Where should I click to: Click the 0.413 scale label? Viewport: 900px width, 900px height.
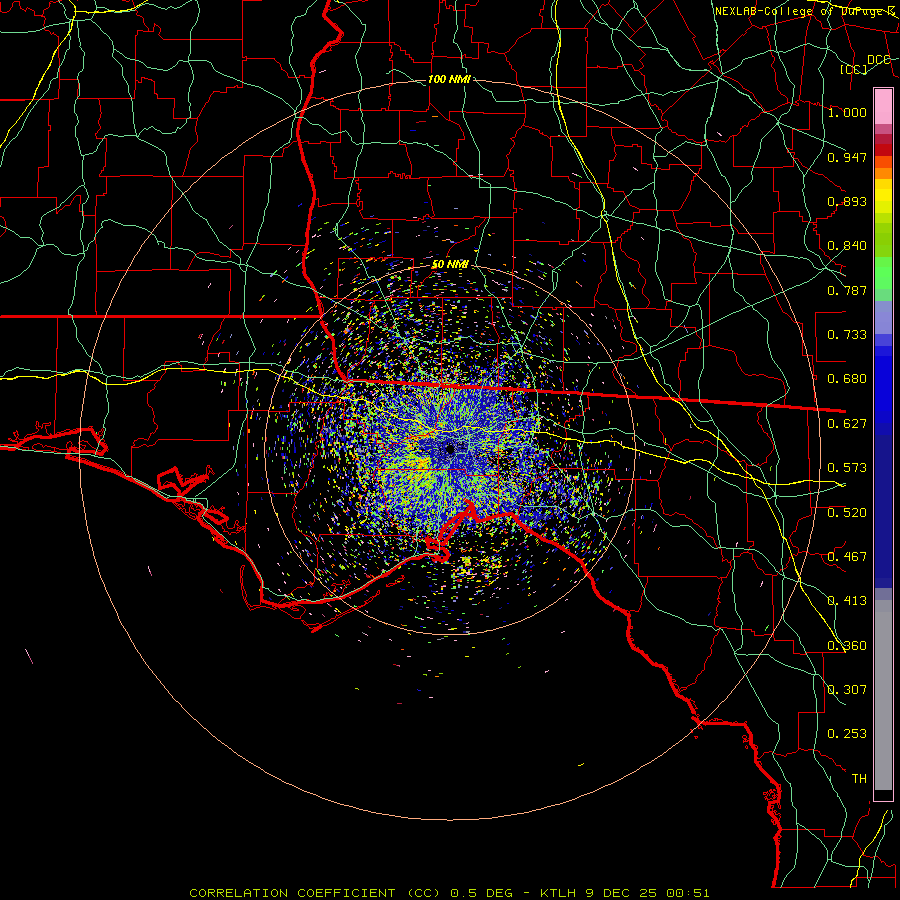pos(847,601)
